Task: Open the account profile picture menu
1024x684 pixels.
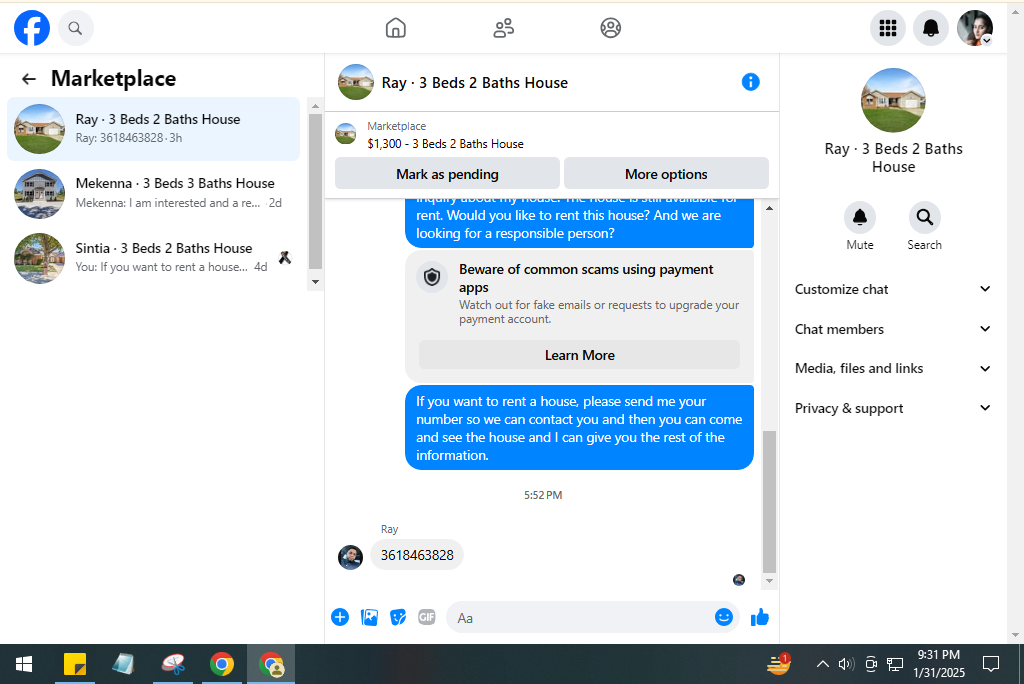Action: (x=975, y=28)
